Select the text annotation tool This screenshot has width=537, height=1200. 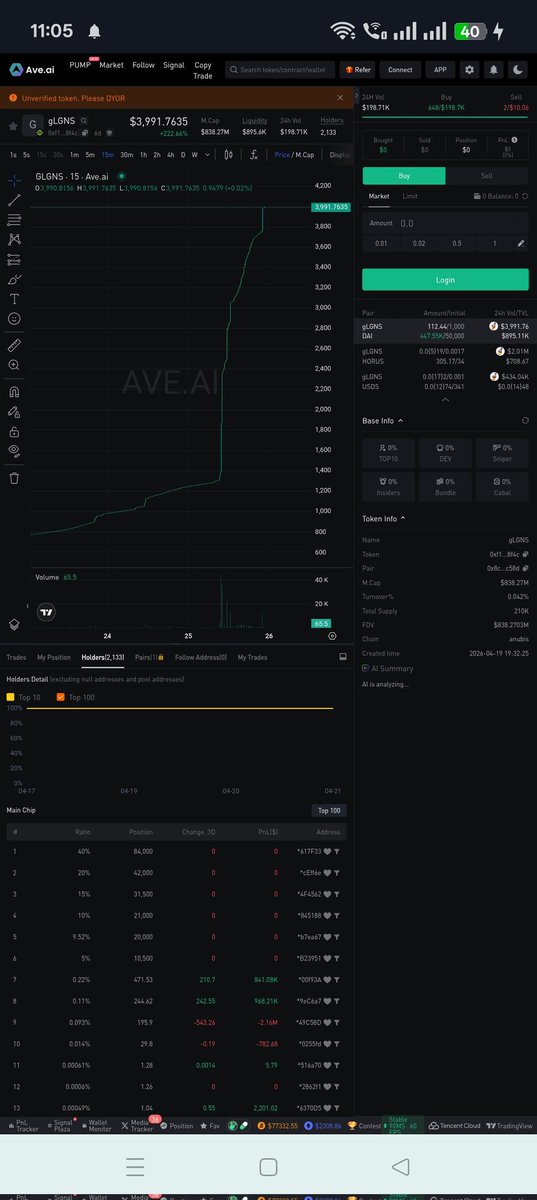pyautogui.click(x=14, y=298)
